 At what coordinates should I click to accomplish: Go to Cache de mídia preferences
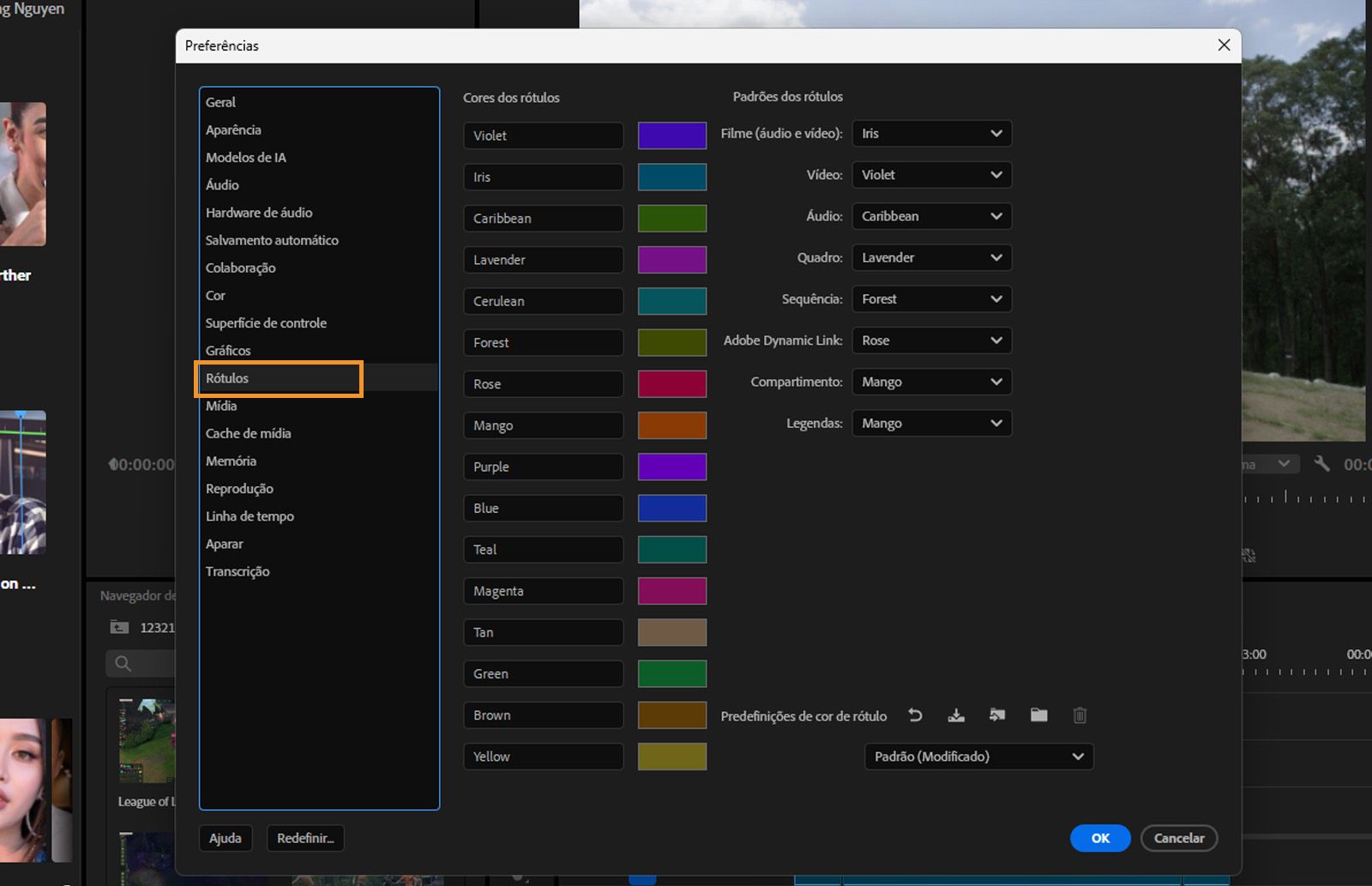tap(319, 433)
